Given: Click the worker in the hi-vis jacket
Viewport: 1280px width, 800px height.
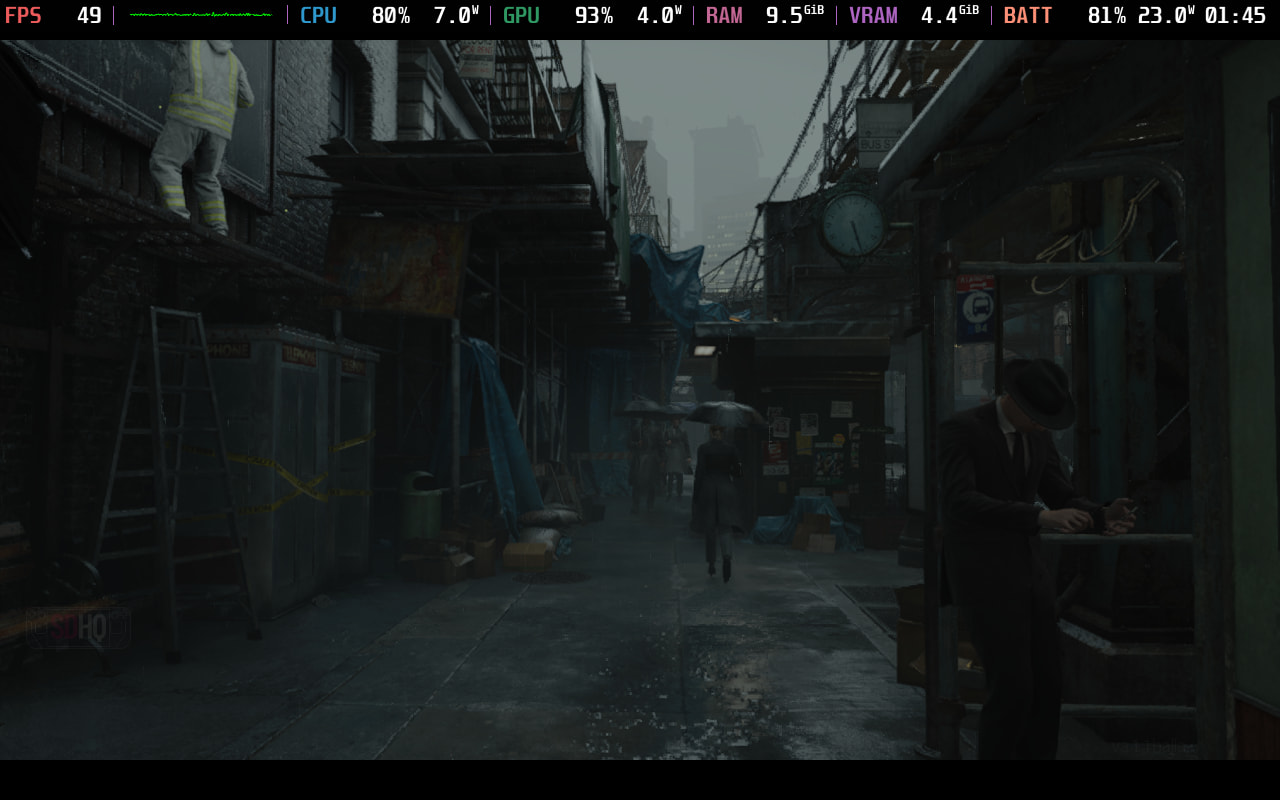Looking at the screenshot, I should 202,135.
